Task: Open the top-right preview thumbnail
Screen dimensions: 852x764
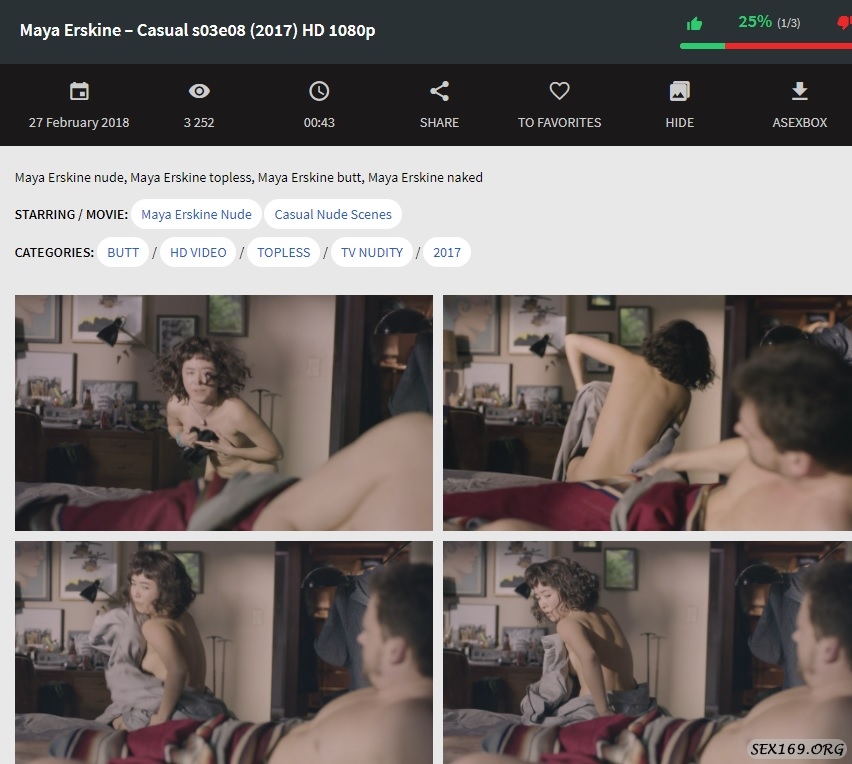Action: click(x=647, y=412)
